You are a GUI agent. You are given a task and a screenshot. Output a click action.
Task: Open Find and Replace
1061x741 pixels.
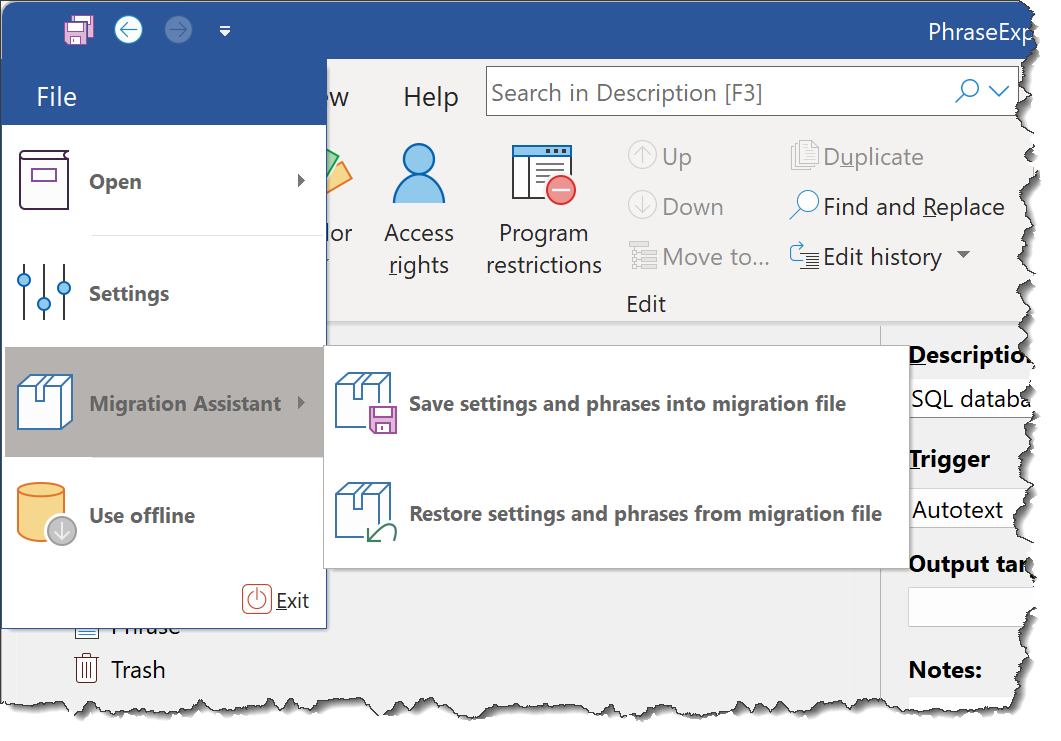tap(897, 207)
